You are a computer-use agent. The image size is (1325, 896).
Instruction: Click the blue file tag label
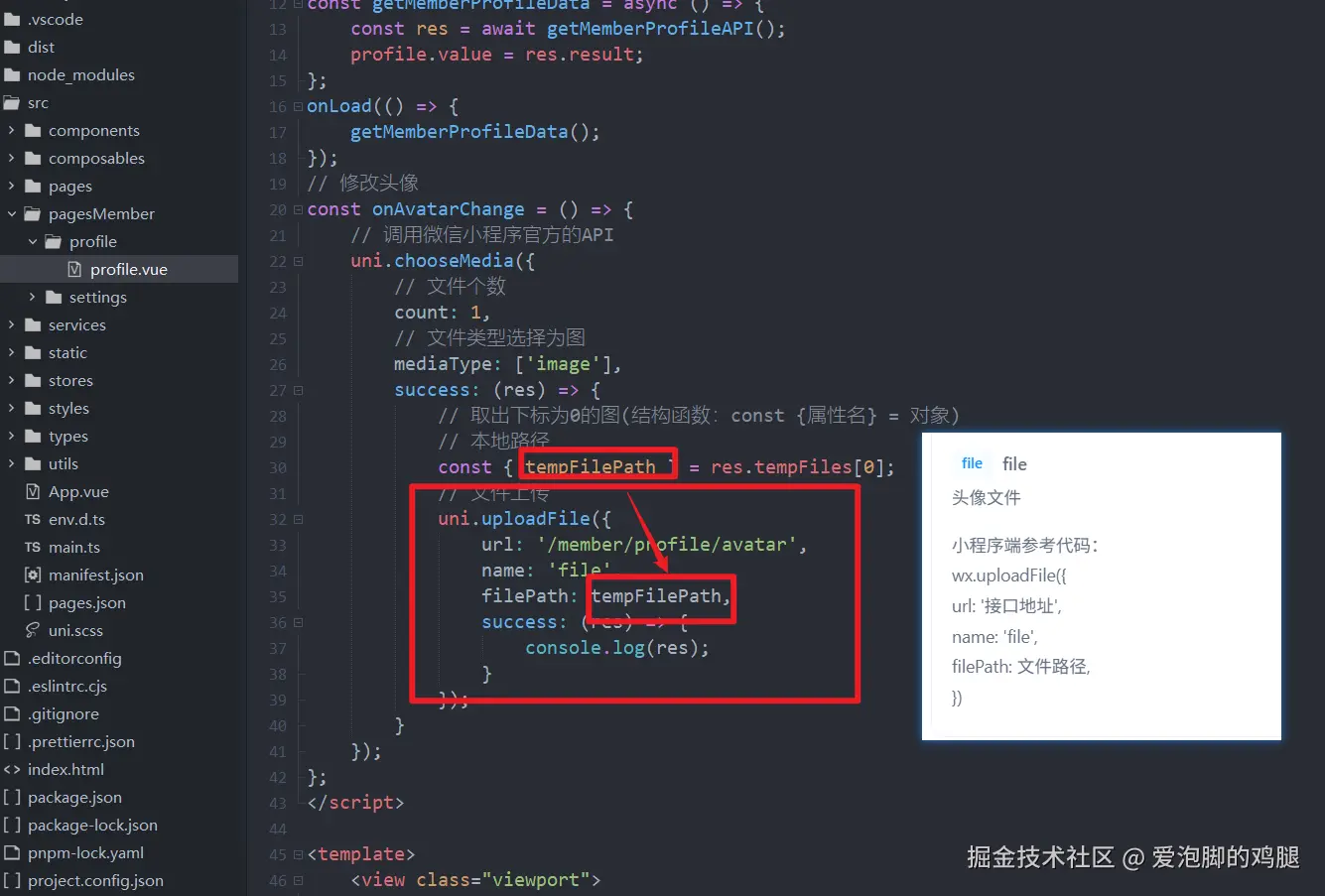tap(972, 463)
